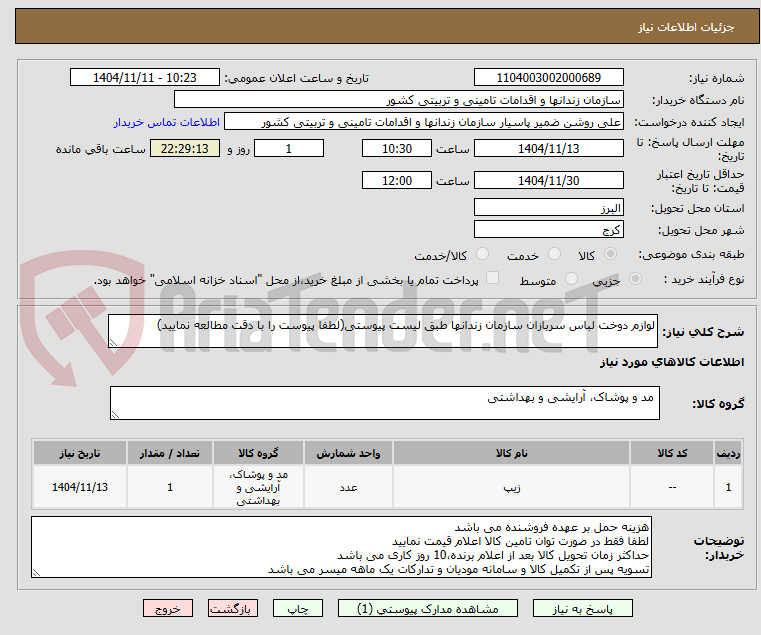Click the response deadline date 1404/11/13 field
761x635 pixels.
click(x=548, y=149)
